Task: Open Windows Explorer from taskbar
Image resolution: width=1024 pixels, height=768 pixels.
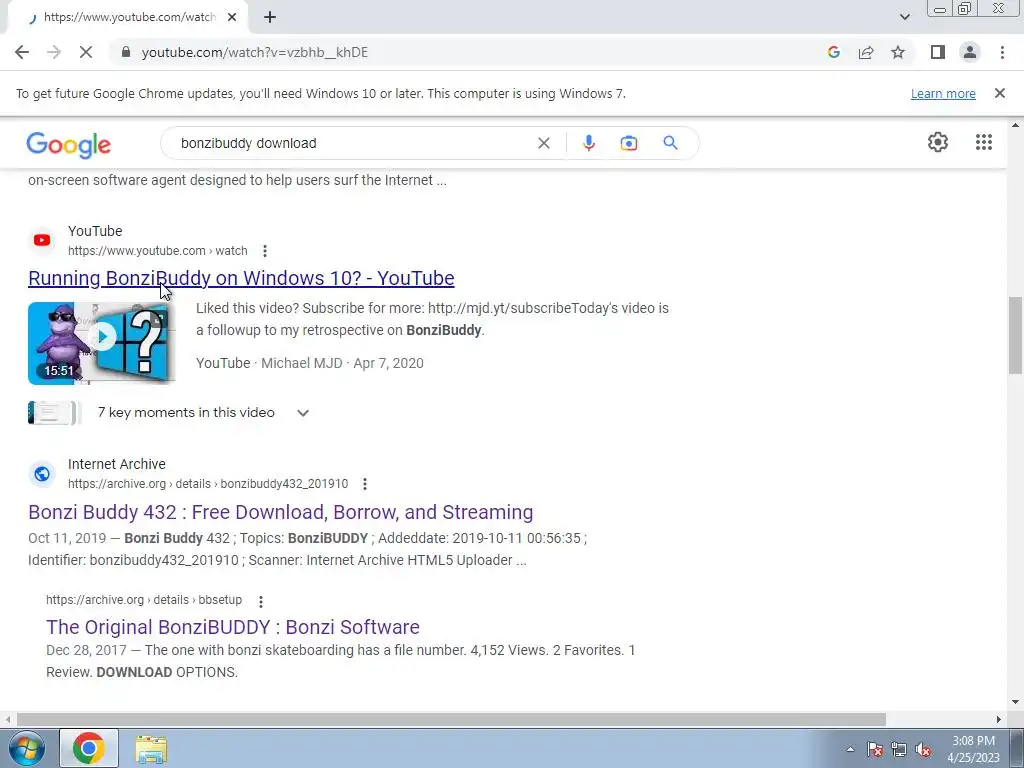Action: [x=151, y=748]
